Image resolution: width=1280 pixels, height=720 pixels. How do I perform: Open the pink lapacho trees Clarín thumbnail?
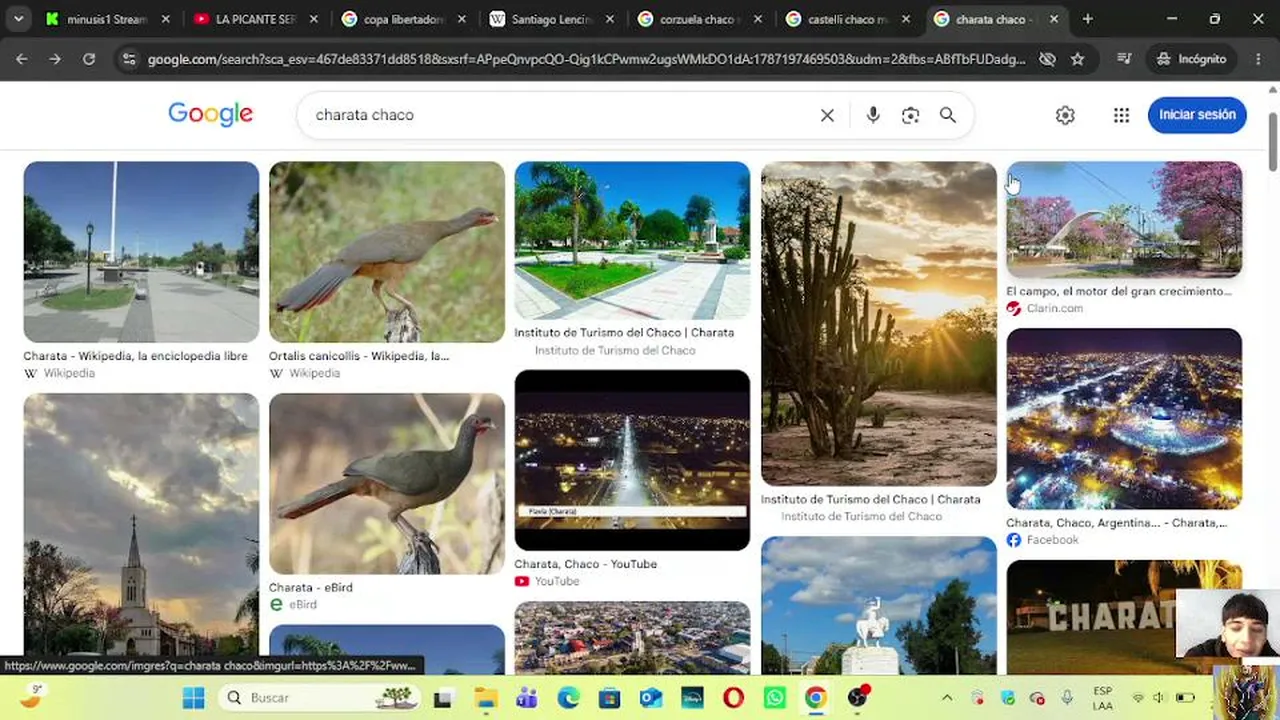1124,220
